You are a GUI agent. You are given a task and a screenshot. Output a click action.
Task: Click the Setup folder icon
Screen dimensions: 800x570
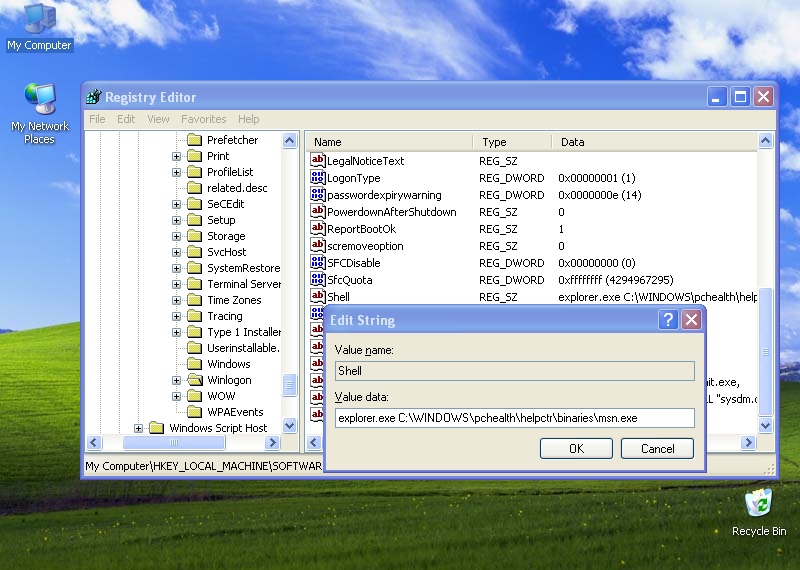(194, 220)
